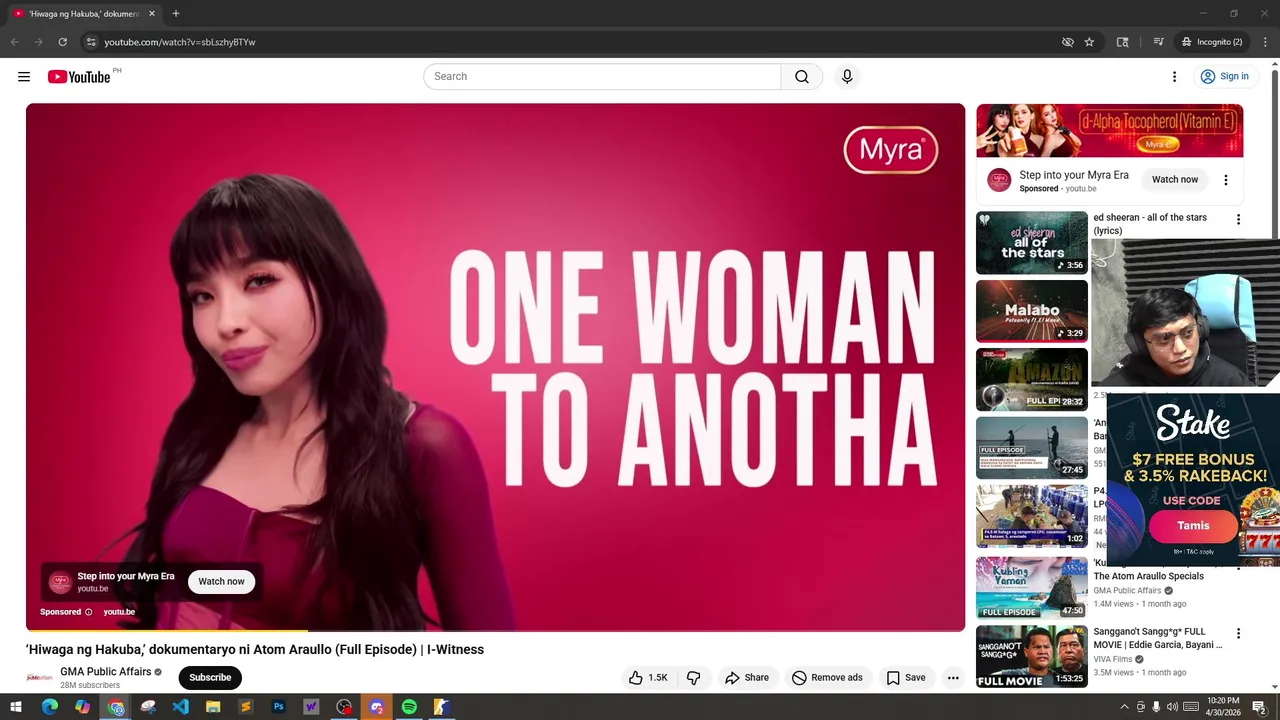Open the 27:45 full episode thumbnail
1280x720 pixels.
pos(1032,448)
